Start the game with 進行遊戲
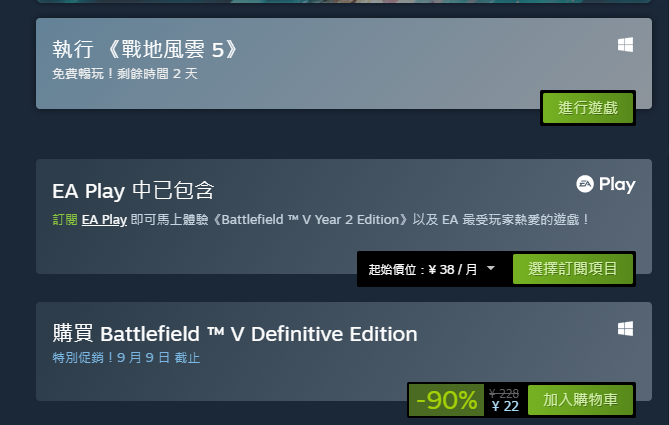Screen dimensions: 669x425 coord(588,108)
